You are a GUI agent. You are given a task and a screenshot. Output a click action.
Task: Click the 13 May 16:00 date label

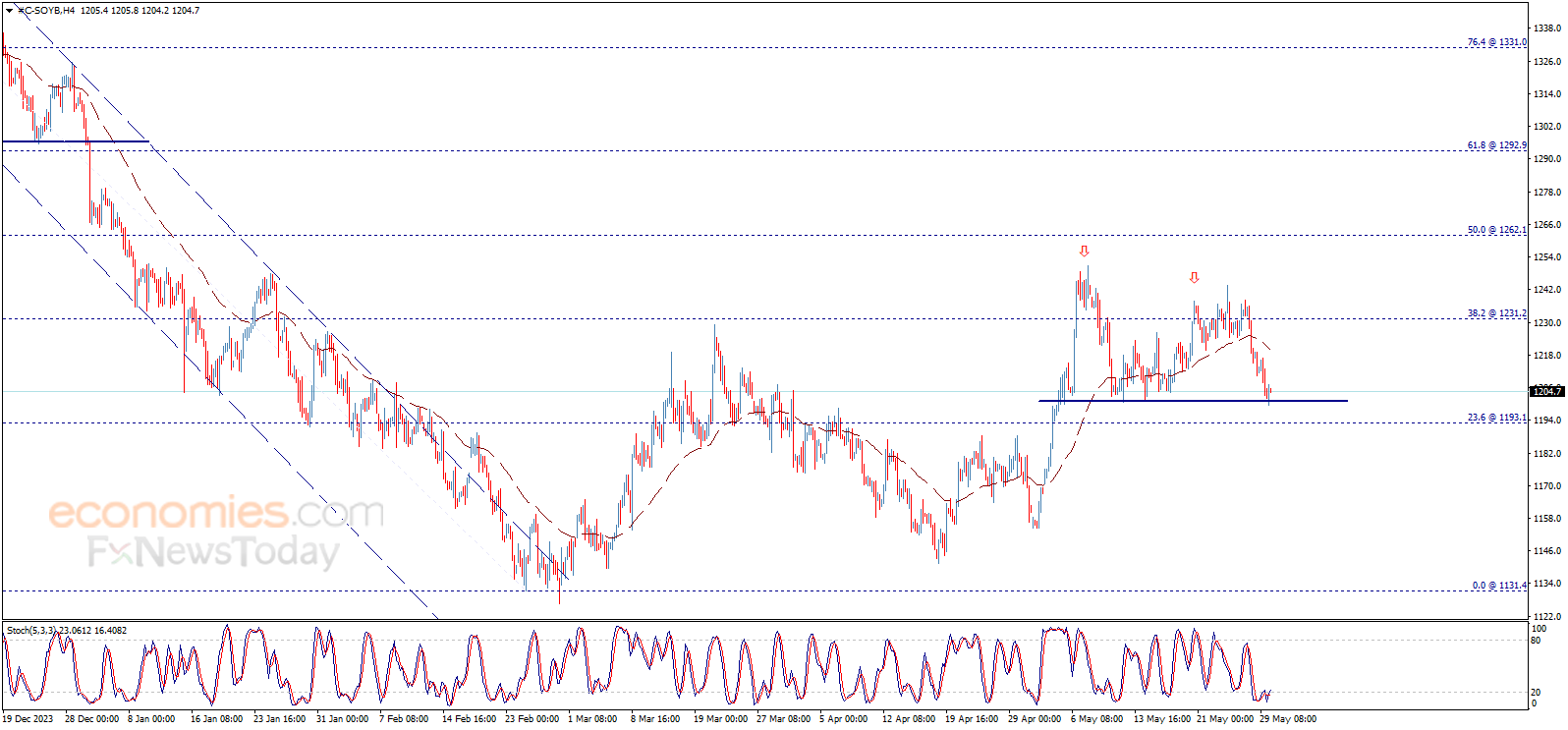click(1162, 719)
